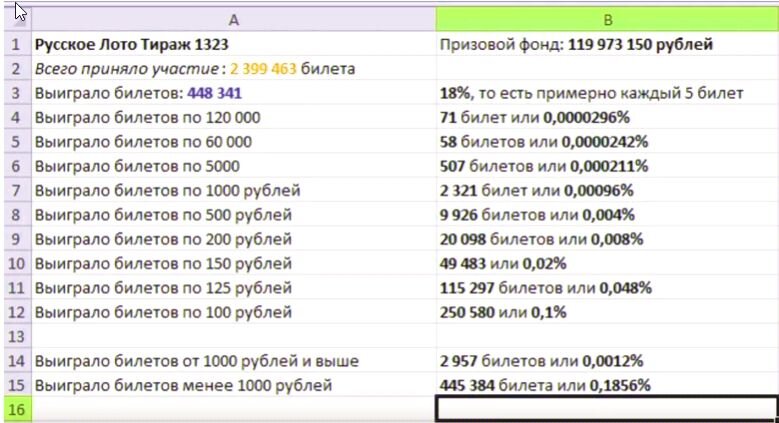Click cell 'Выиграло билетов по 1000 рублей'

(x=234, y=190)
